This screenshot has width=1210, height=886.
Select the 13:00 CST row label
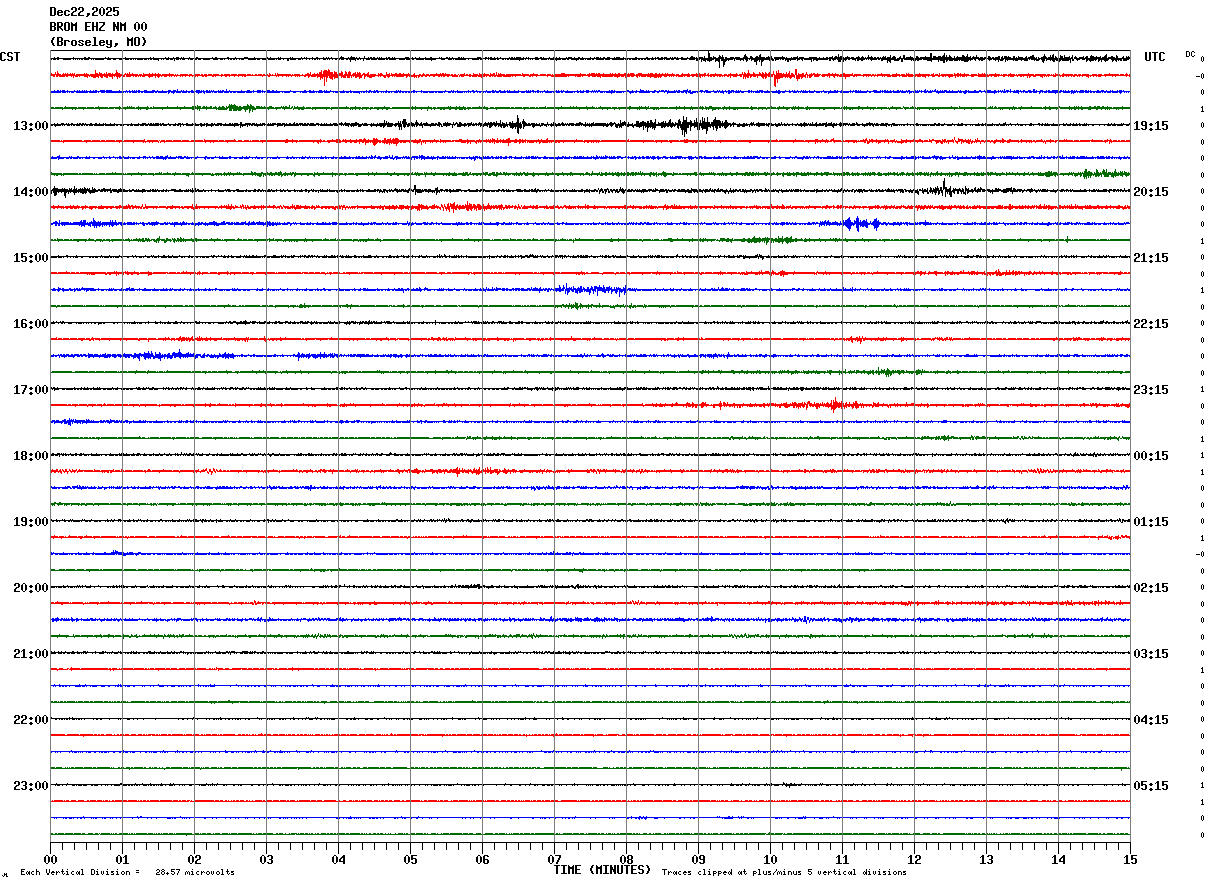pos(31,126)
